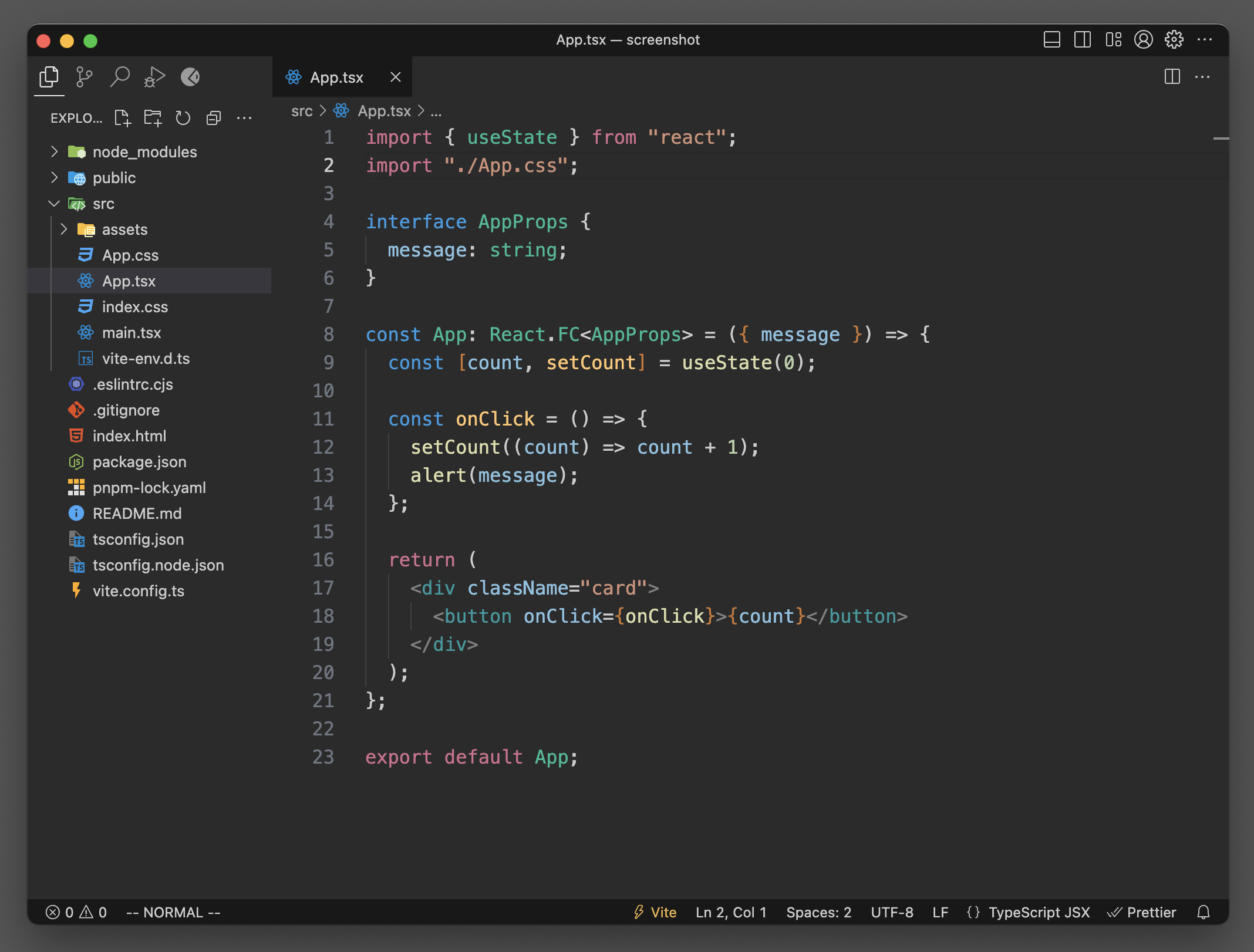Screen dimensions: 1254x952
Task: Open the Source Control view
Action: pyautogui.click(x=85, y=77)
